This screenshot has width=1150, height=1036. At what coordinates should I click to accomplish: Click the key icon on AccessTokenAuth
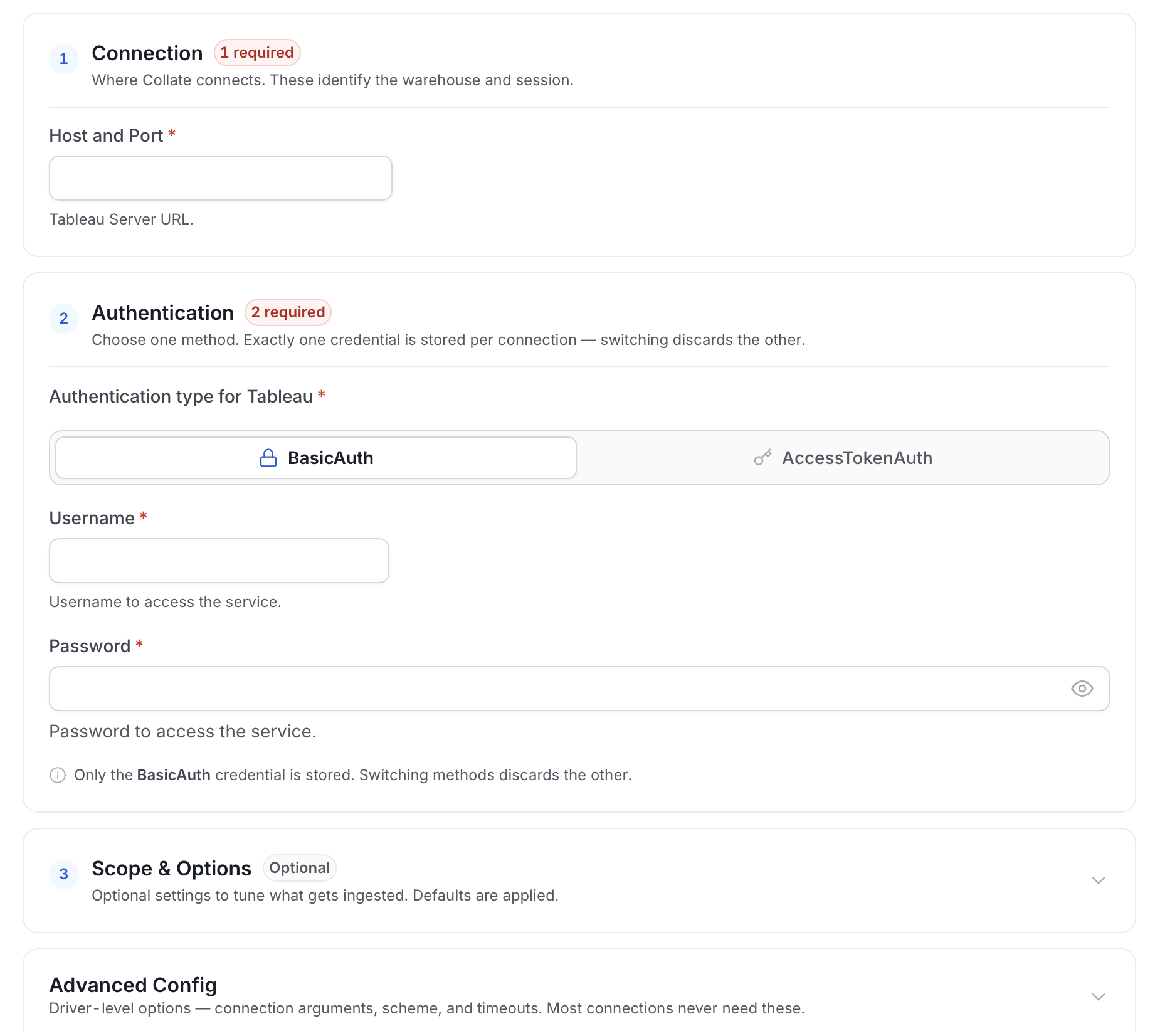click(x=762, y=458)
